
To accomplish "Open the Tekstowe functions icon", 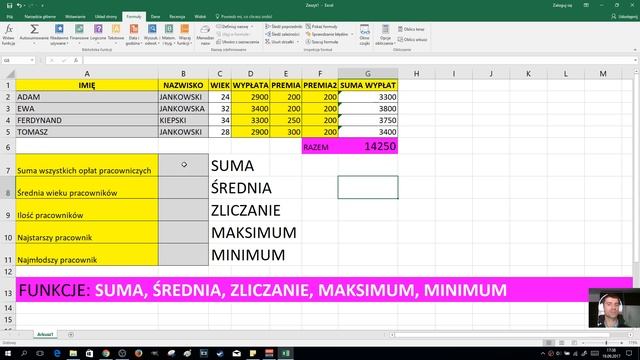I will tap(116, 29).
